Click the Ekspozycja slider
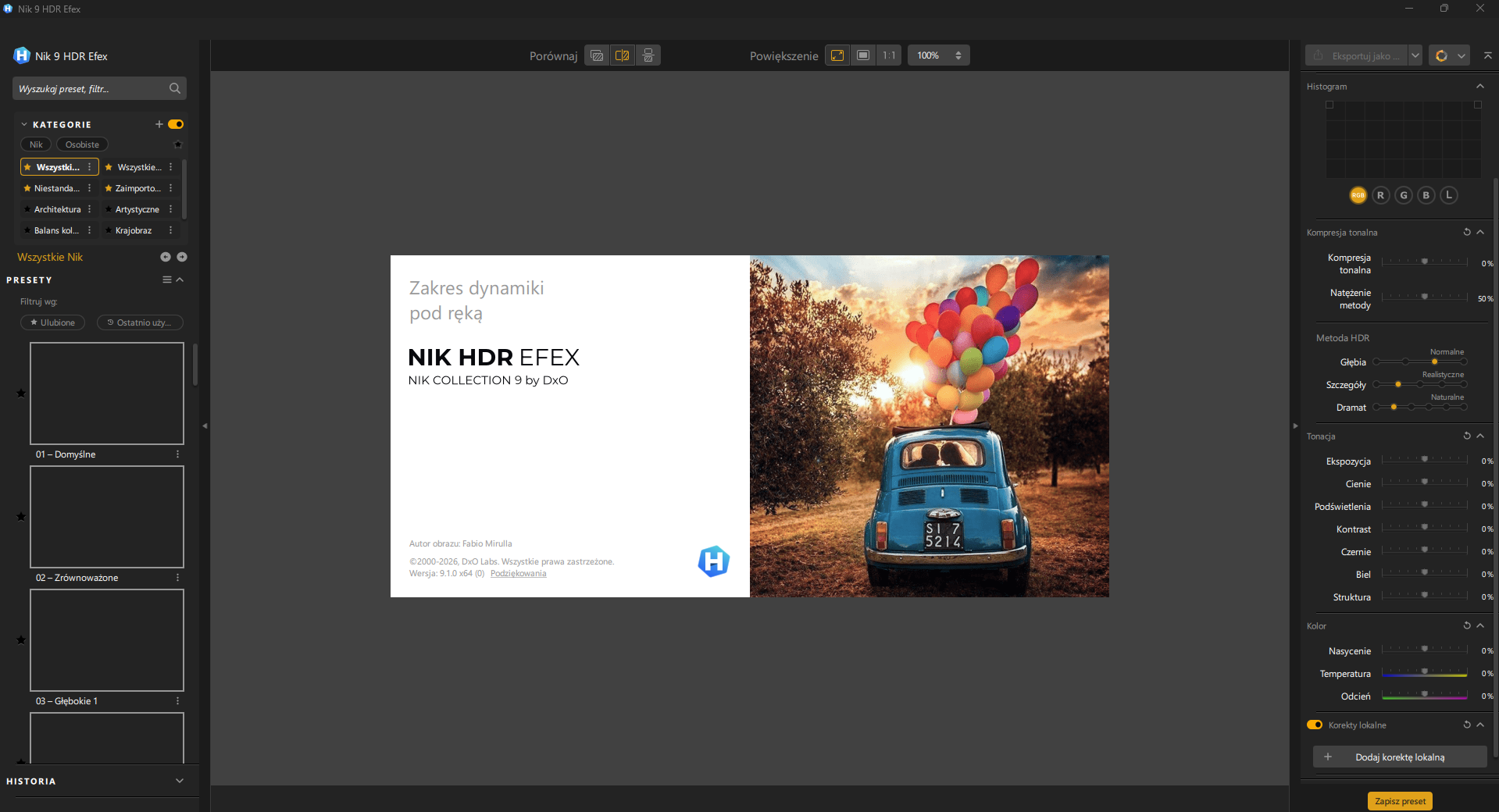1499x812 pixels. pos(1425,461)
